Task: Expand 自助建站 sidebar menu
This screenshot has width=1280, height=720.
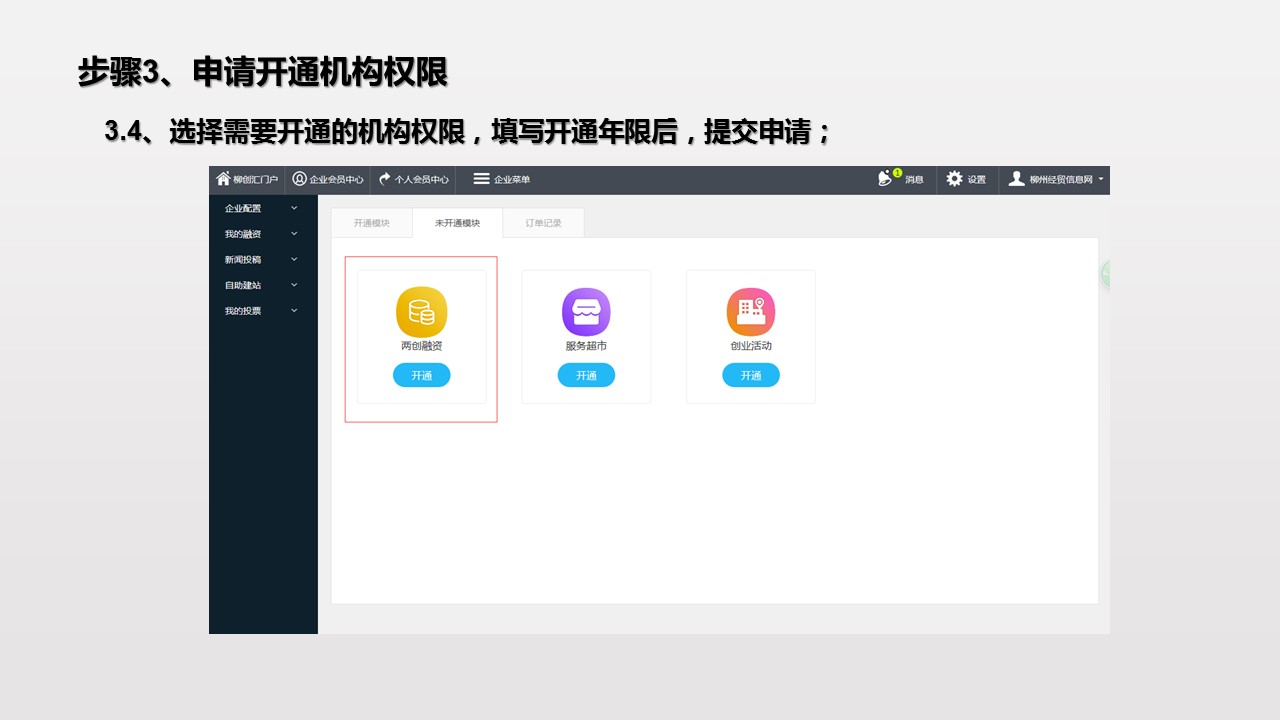Action: (x=262, y=285)
